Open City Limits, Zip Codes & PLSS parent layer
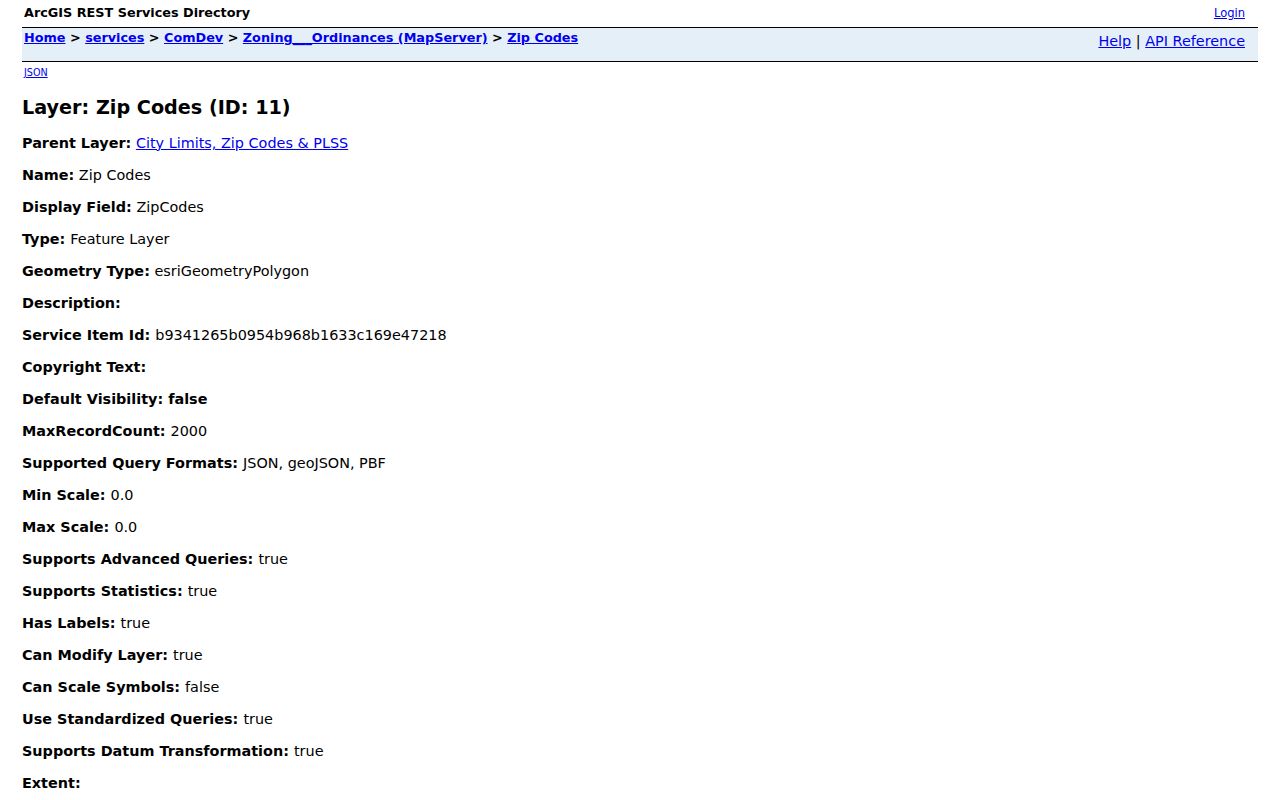 click(242, 143)
